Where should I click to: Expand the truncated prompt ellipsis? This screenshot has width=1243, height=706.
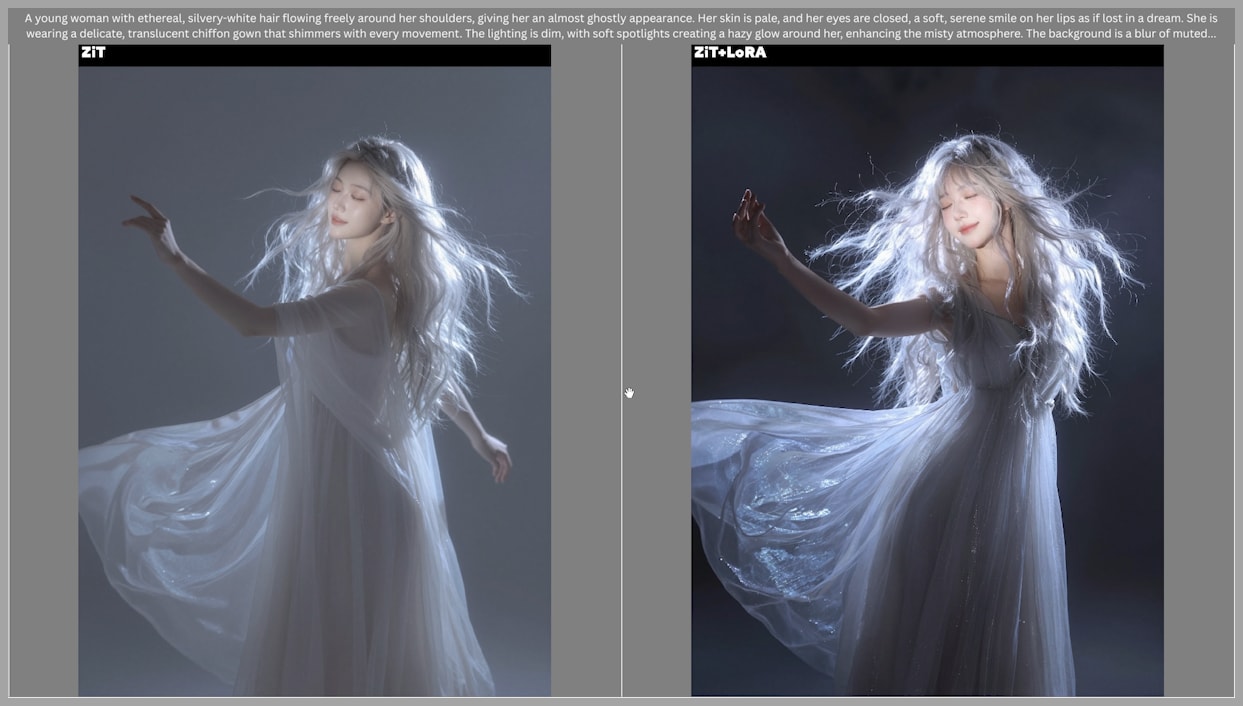coord(1211,34)
